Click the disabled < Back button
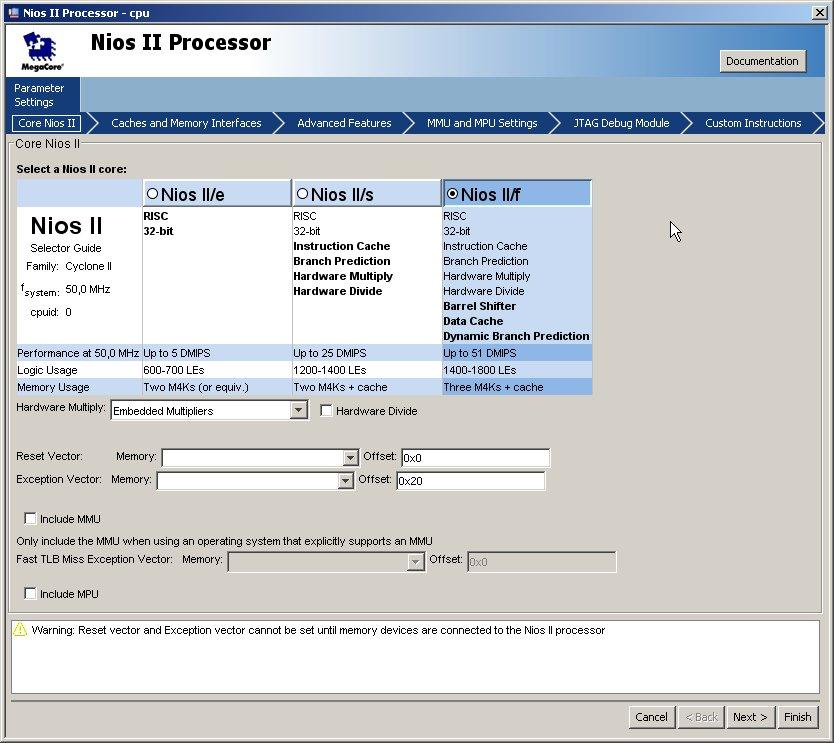The height and width of the screenshot is (743, 834). (702, 717)
